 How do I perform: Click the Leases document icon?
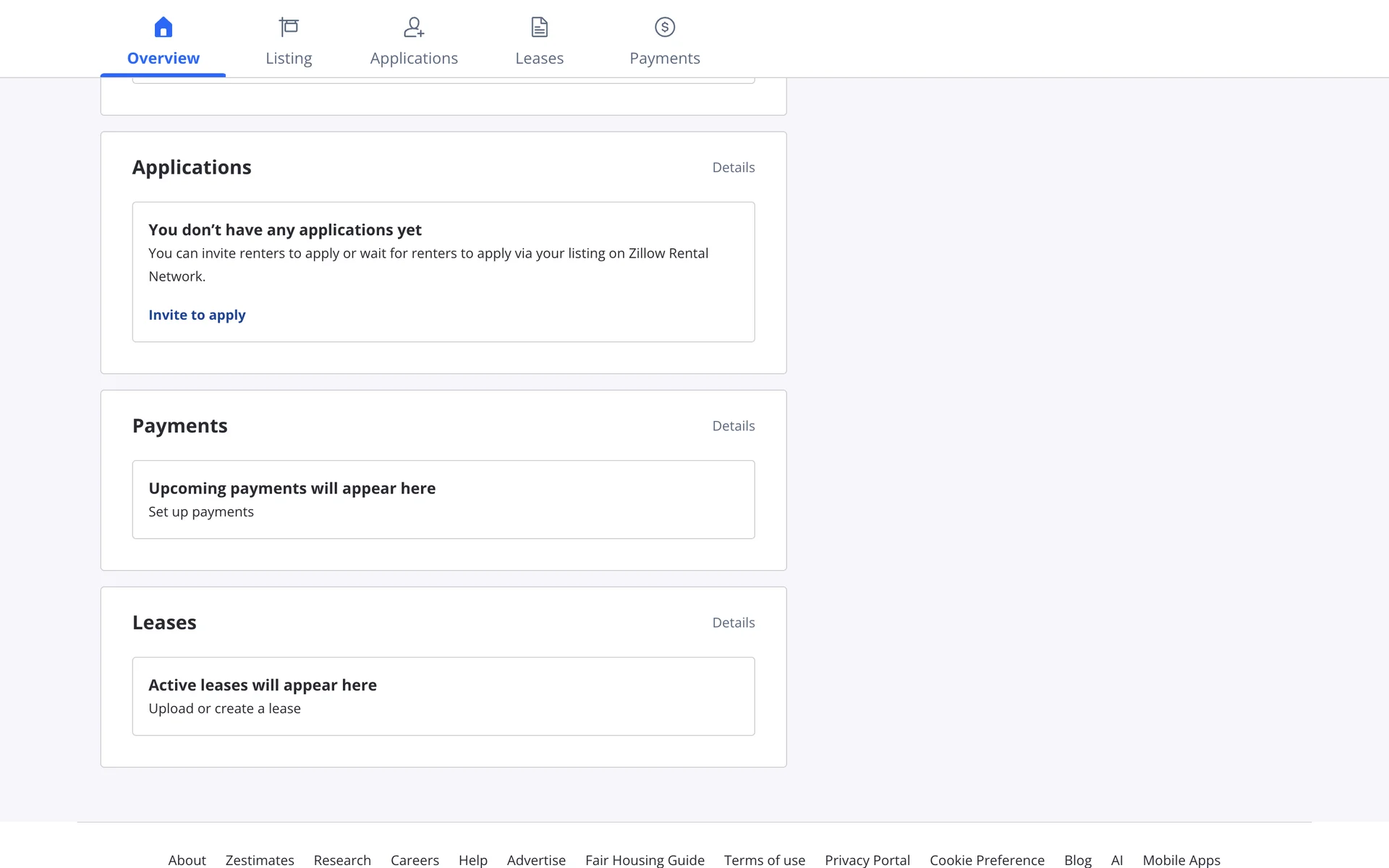pos(540,27)
